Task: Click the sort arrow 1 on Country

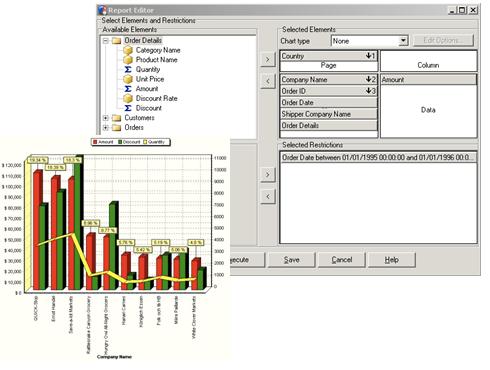Action: coord(370,56)
